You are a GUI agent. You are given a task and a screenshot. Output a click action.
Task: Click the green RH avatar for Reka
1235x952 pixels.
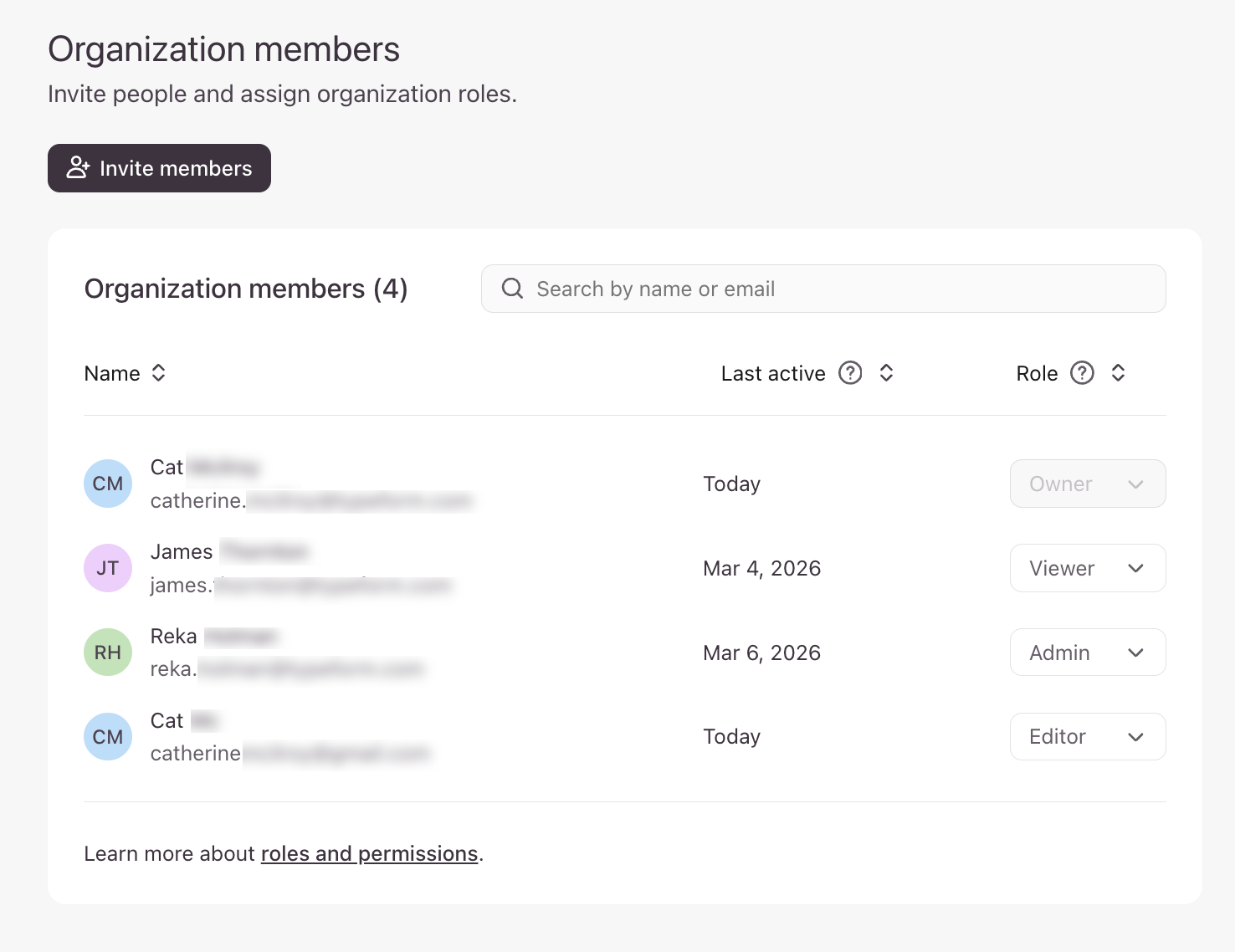tap(108, 653)
